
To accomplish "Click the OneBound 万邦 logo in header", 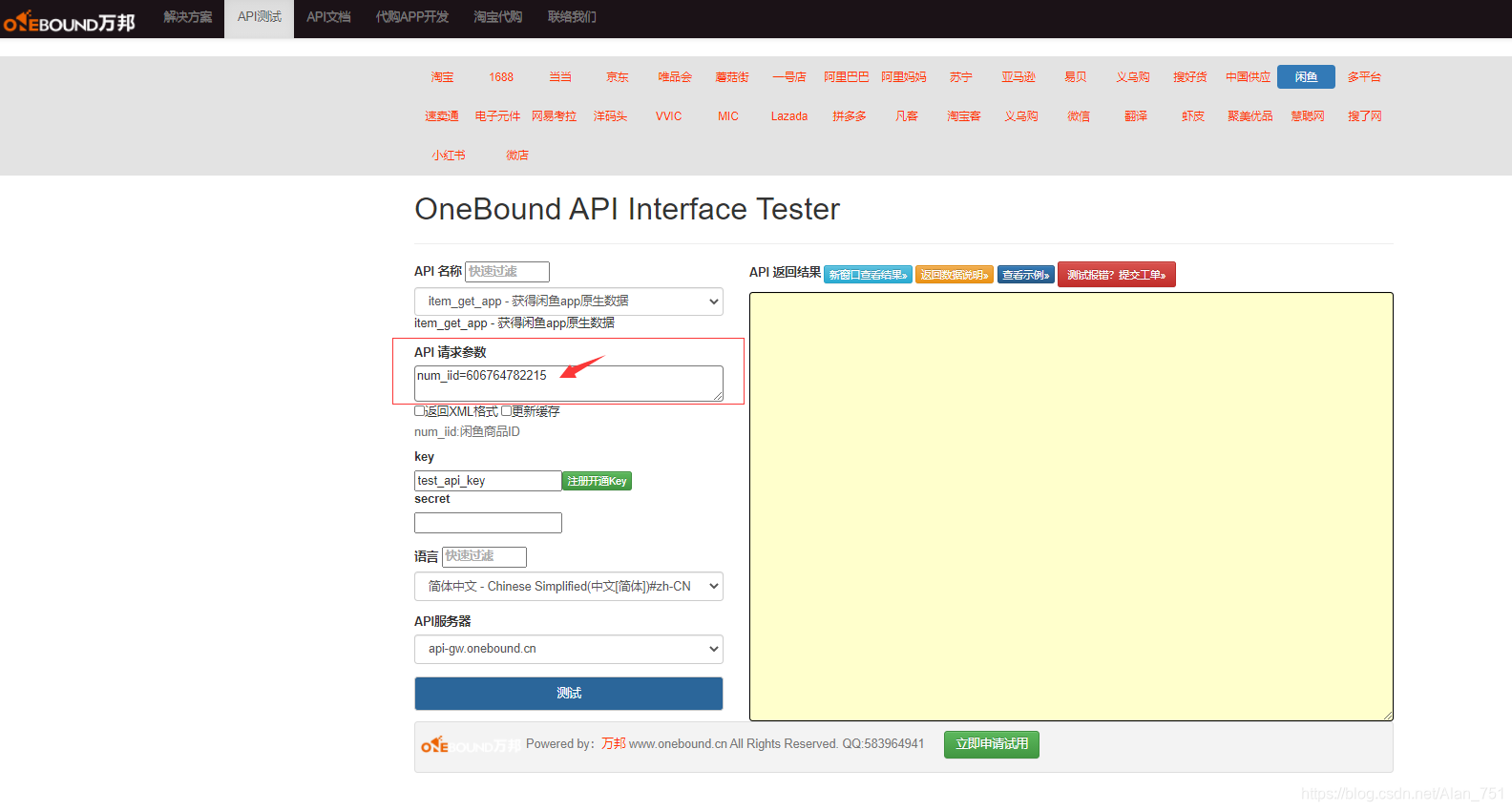I will pyautogui.click(x=70, y=21).
